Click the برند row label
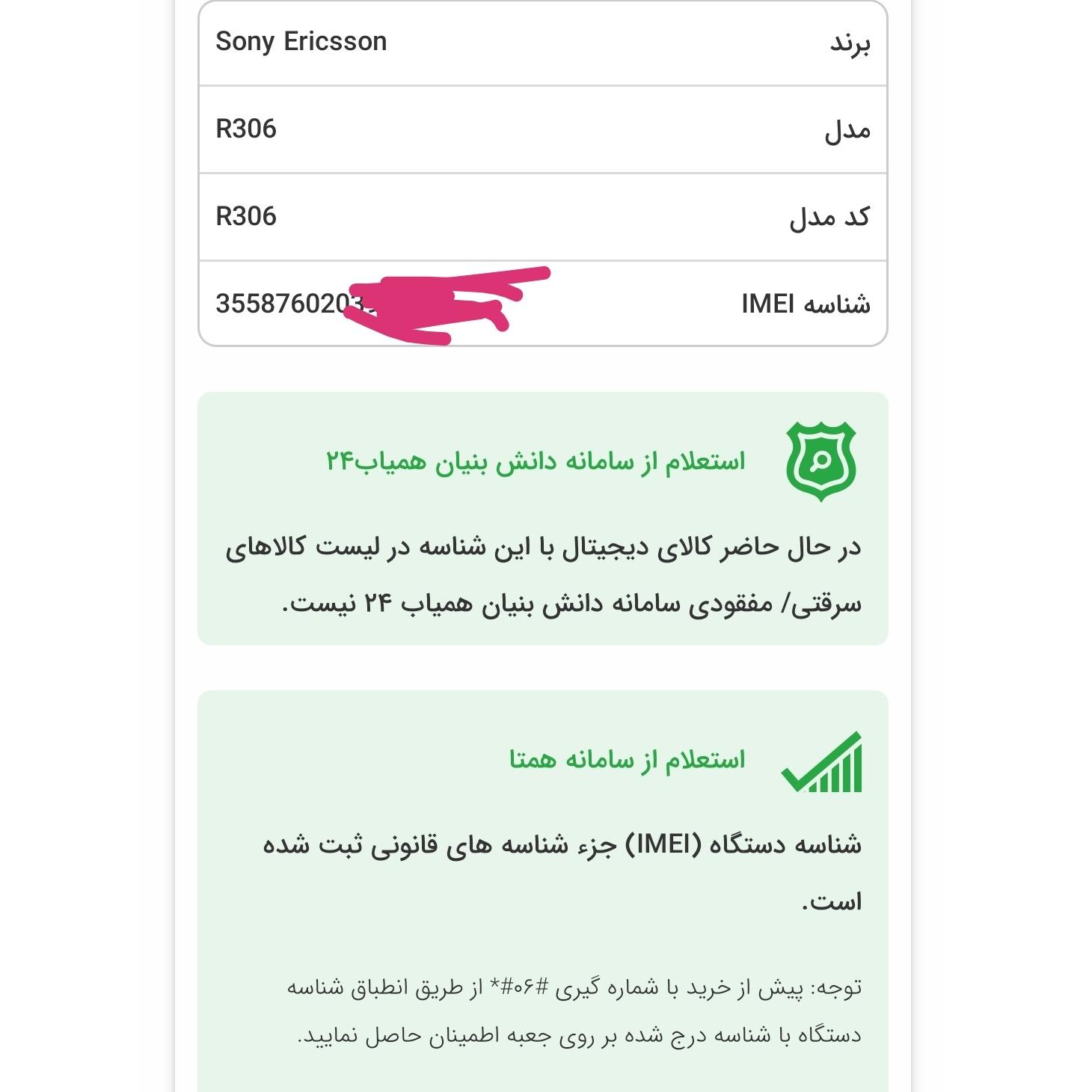The width and height of the screenshot is (1092, 1092). 850,43
